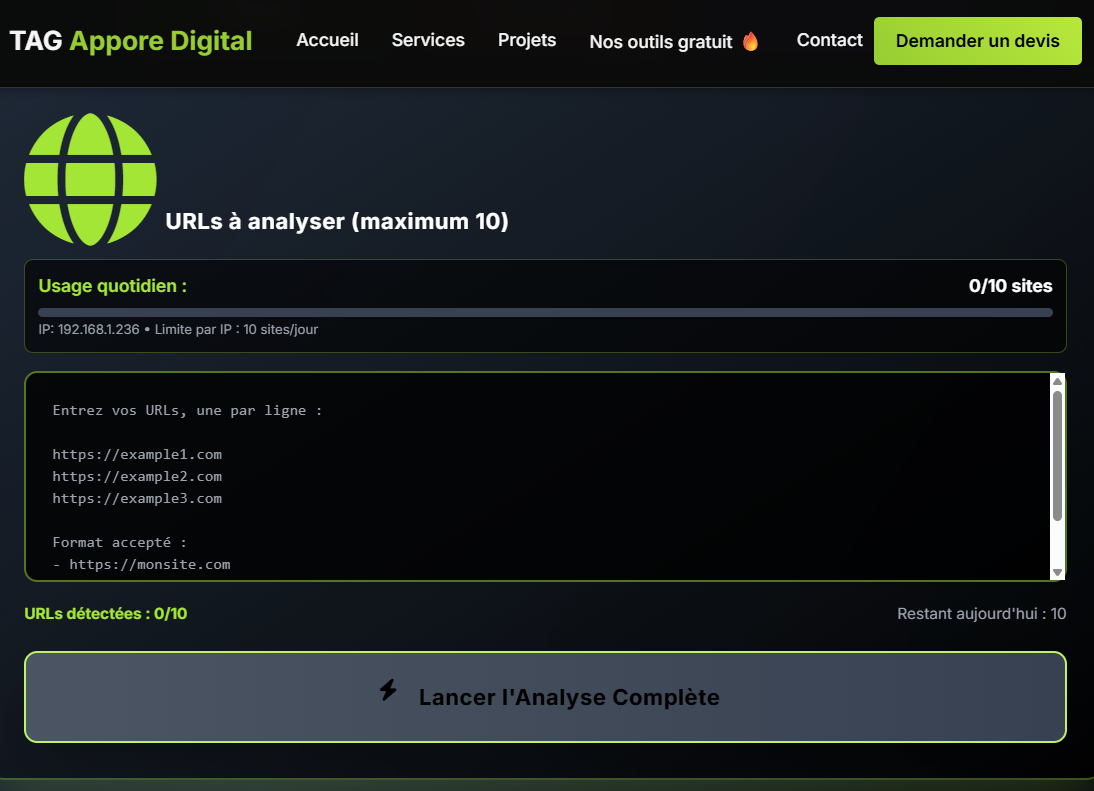The height and width of the screenshot is (791, 1094).
Task: Open the Nos outils gratuit menu
Action: point(661,42)
